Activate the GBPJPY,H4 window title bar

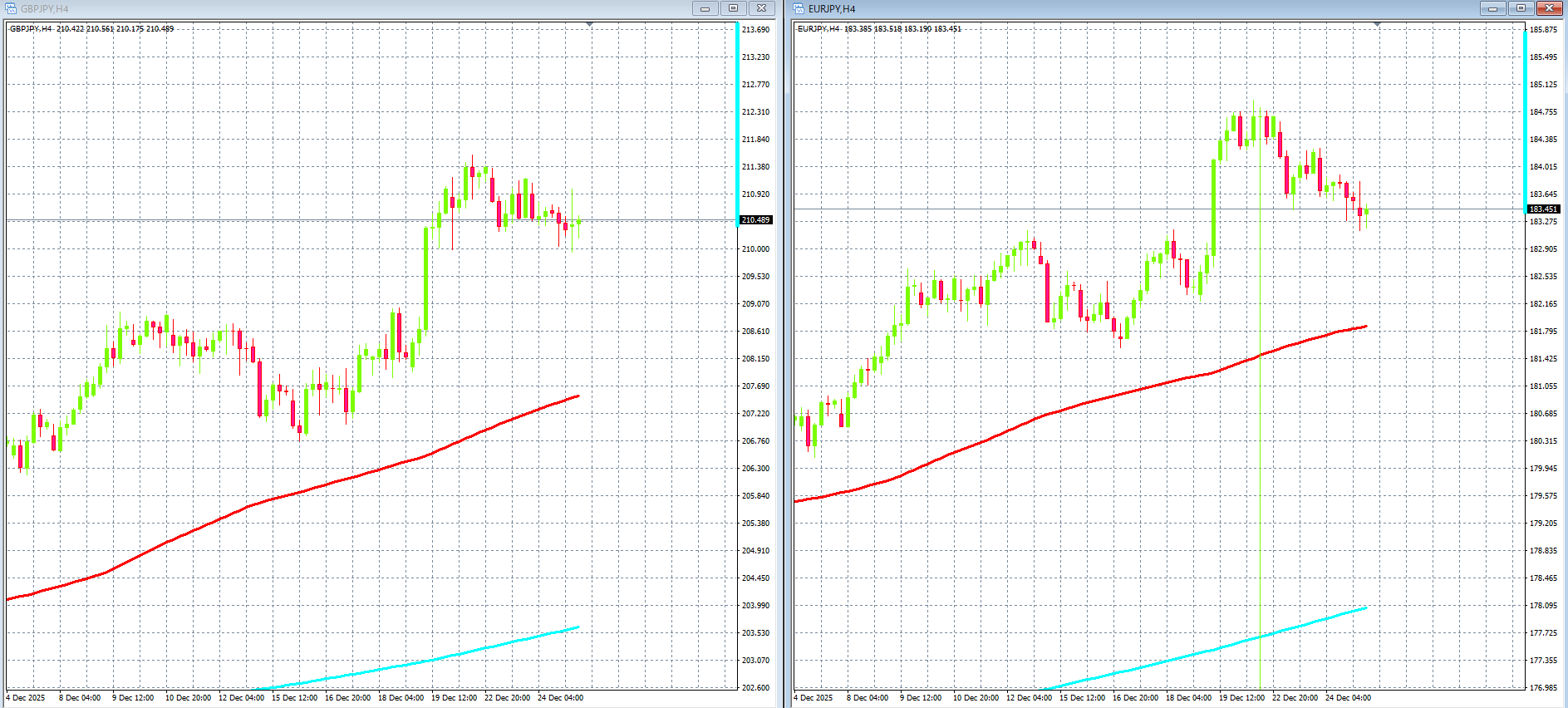click(x=332, y=8)
